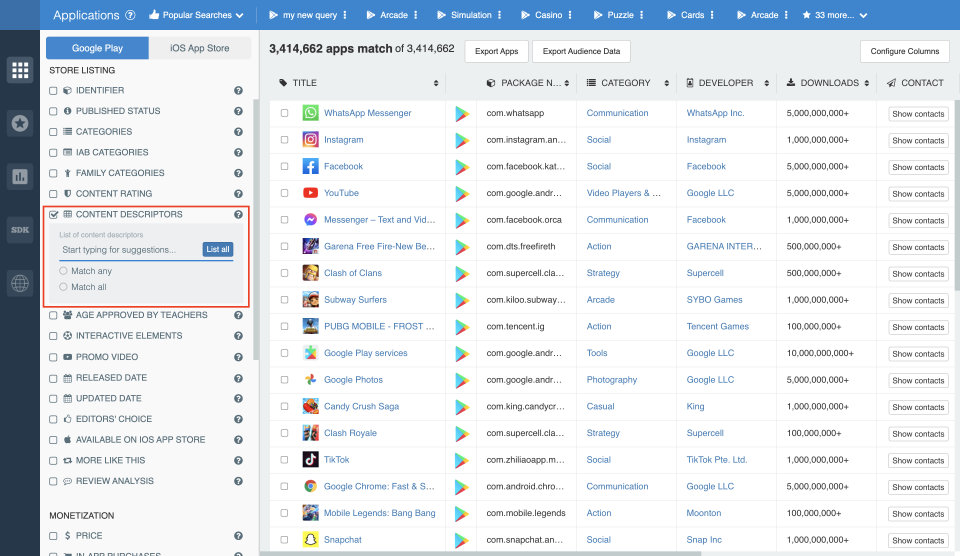Image resolution: width=960 pixels, height=556 pixels.
Task: Click the filter panel vertical scrollbar
Action: 256,230
